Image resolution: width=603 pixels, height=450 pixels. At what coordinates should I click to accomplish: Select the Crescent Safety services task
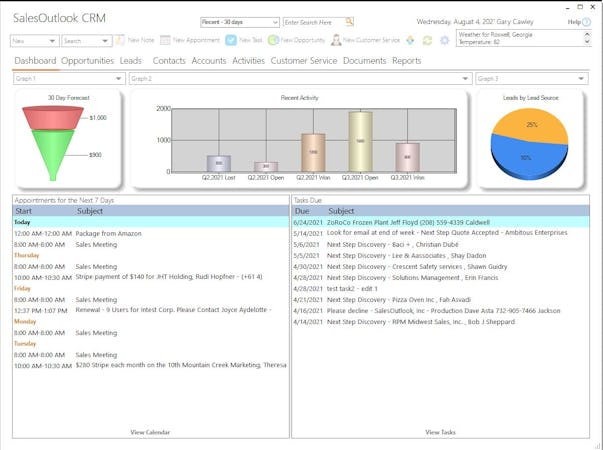tap(440, 267)
